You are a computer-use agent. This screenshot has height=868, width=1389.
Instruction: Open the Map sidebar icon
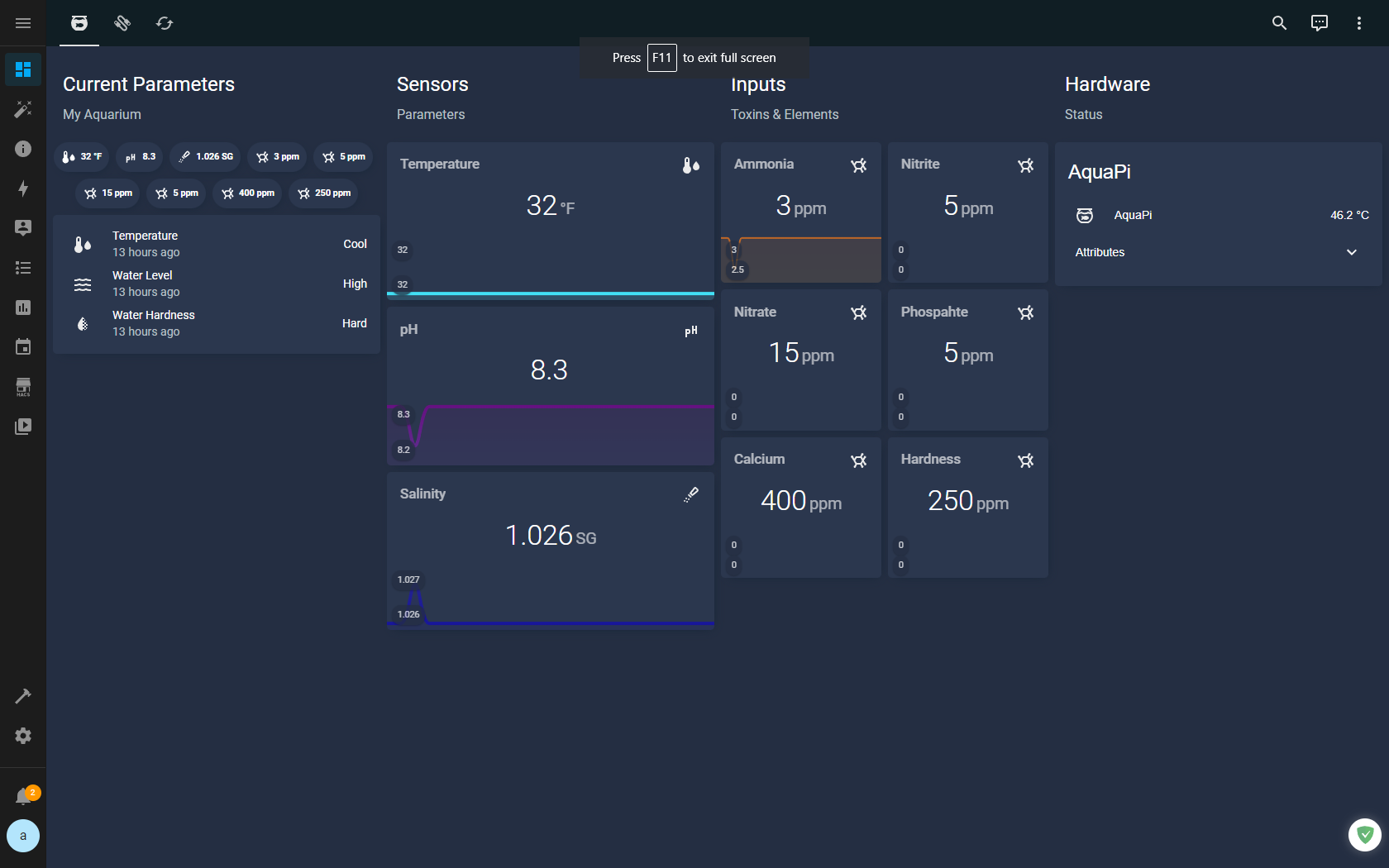pyautogui.click(x=23, y=227)
